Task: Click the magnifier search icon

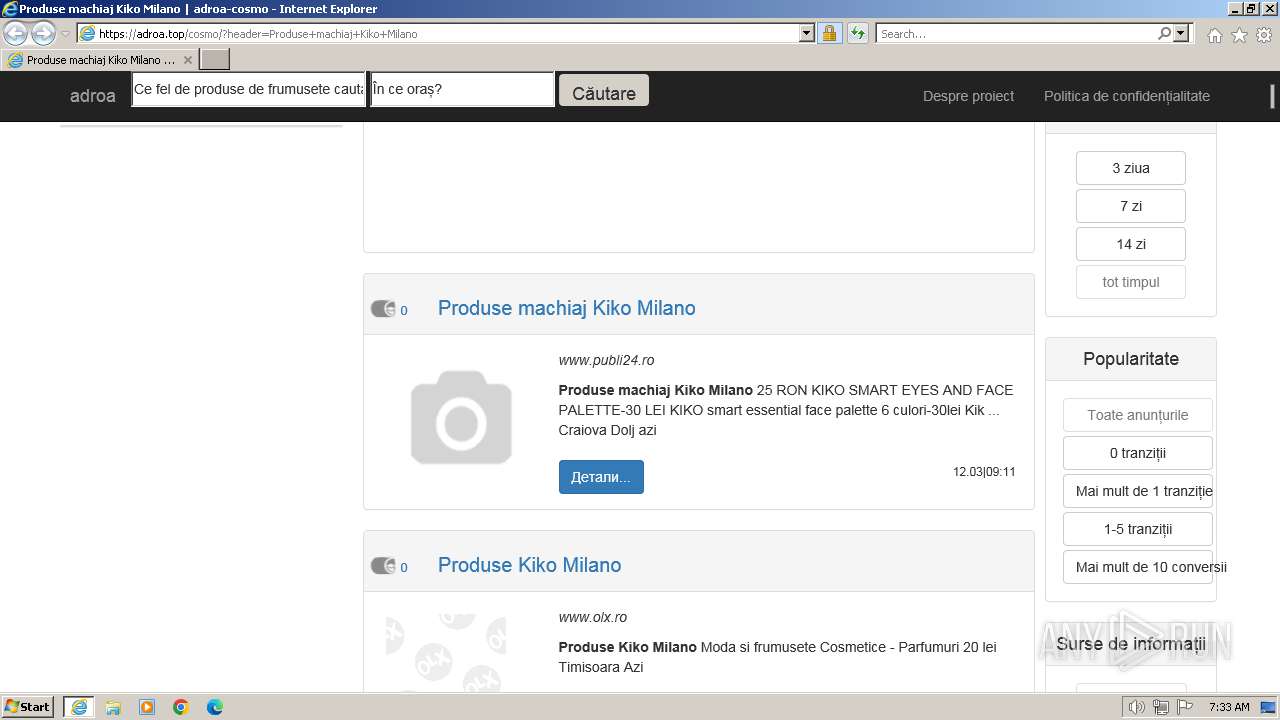Action: (x=1164, y=34)
